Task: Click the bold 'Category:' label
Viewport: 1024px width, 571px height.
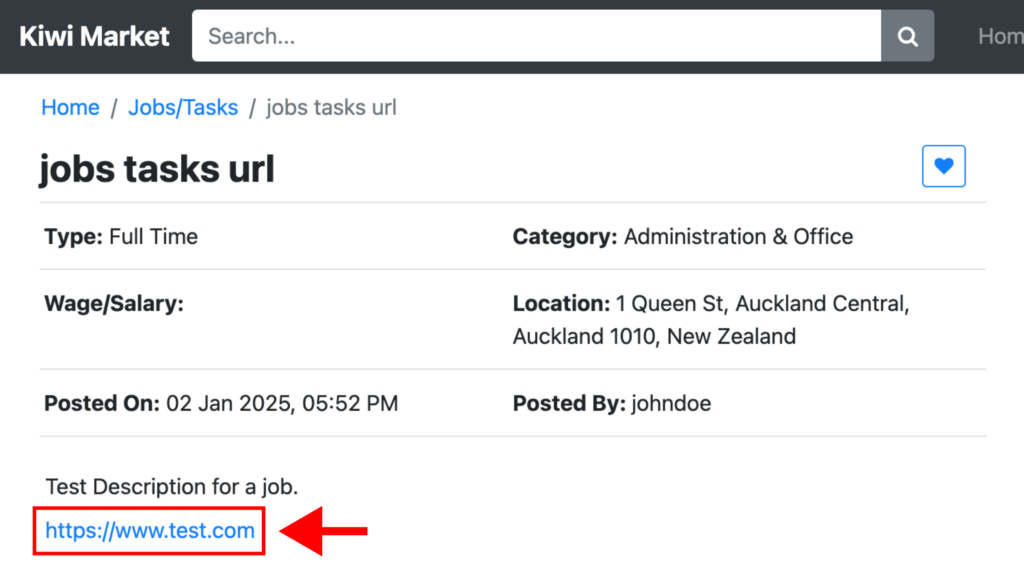Action: click(565, 237)
